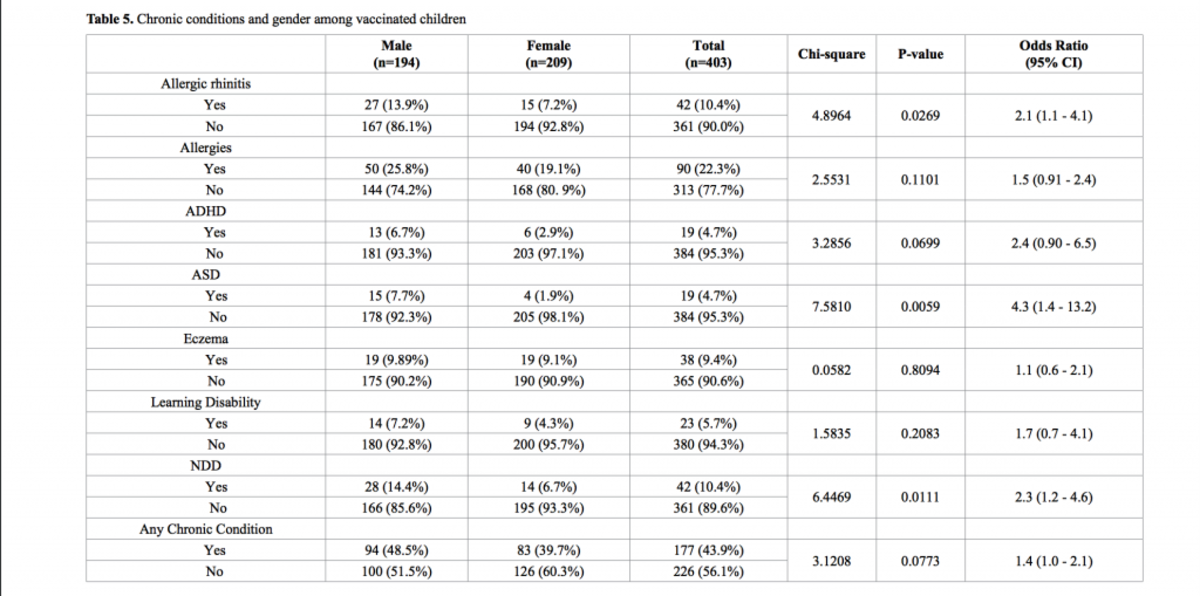The image size is (1200, 596).
Task: Click the NDD row label
Action: tap(206, 465)
